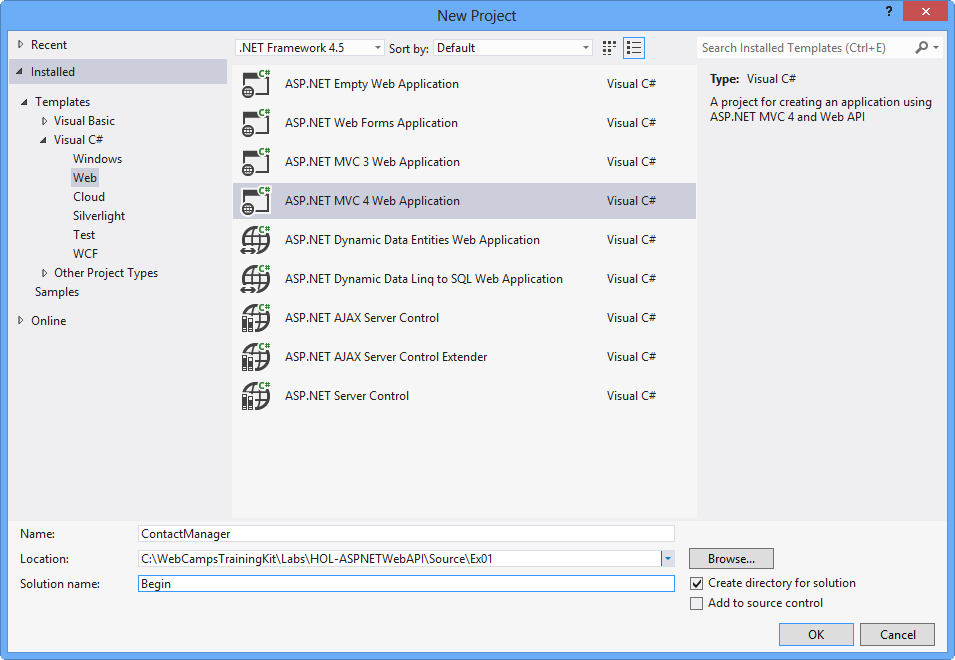The image size is (955, 660).
Task: Select the ASP.NET MVC 3 Web Application icon
Action: click(x=255, y=161)
